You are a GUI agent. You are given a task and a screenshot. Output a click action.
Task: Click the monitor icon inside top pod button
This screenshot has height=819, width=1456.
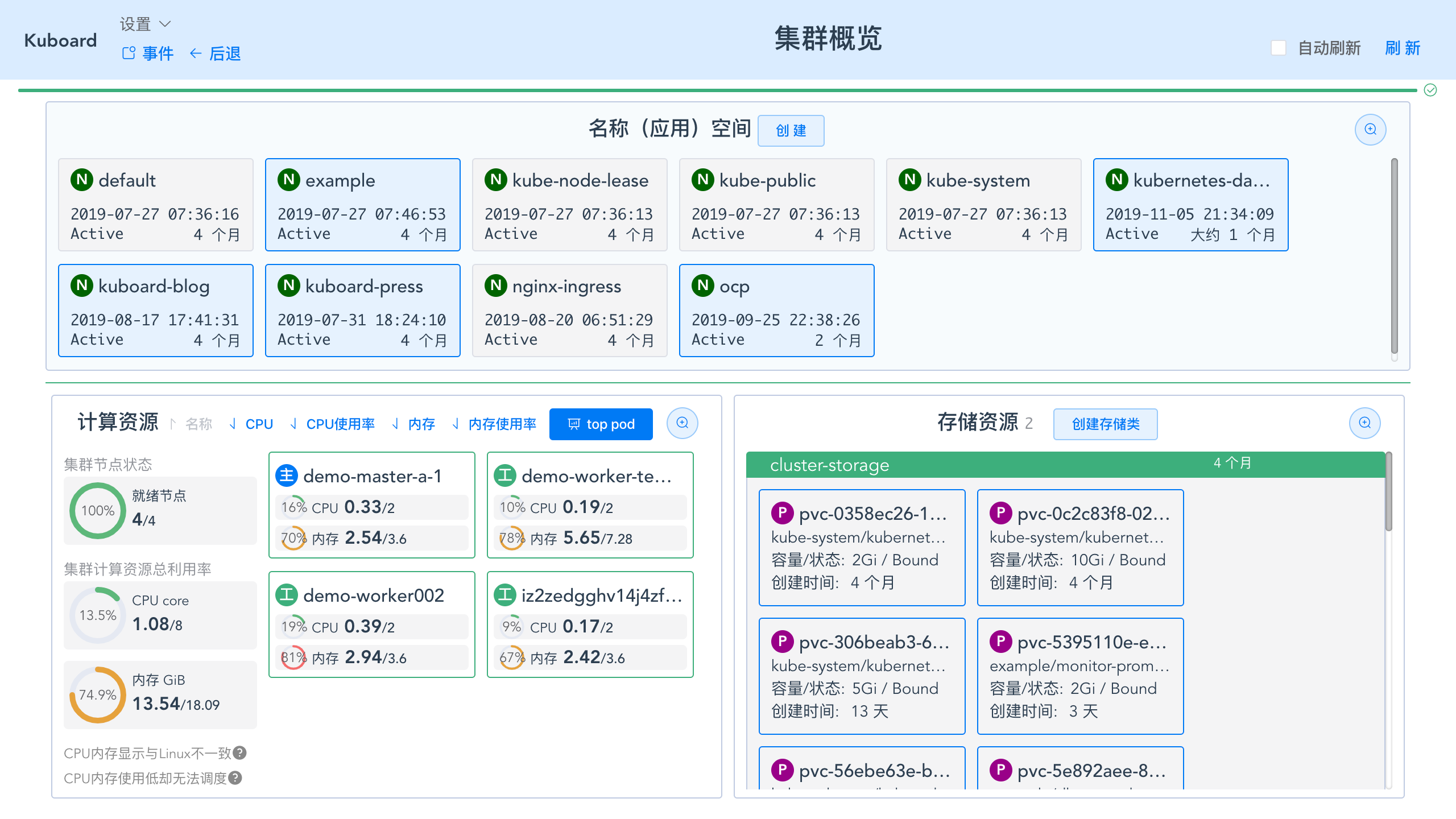574,424
